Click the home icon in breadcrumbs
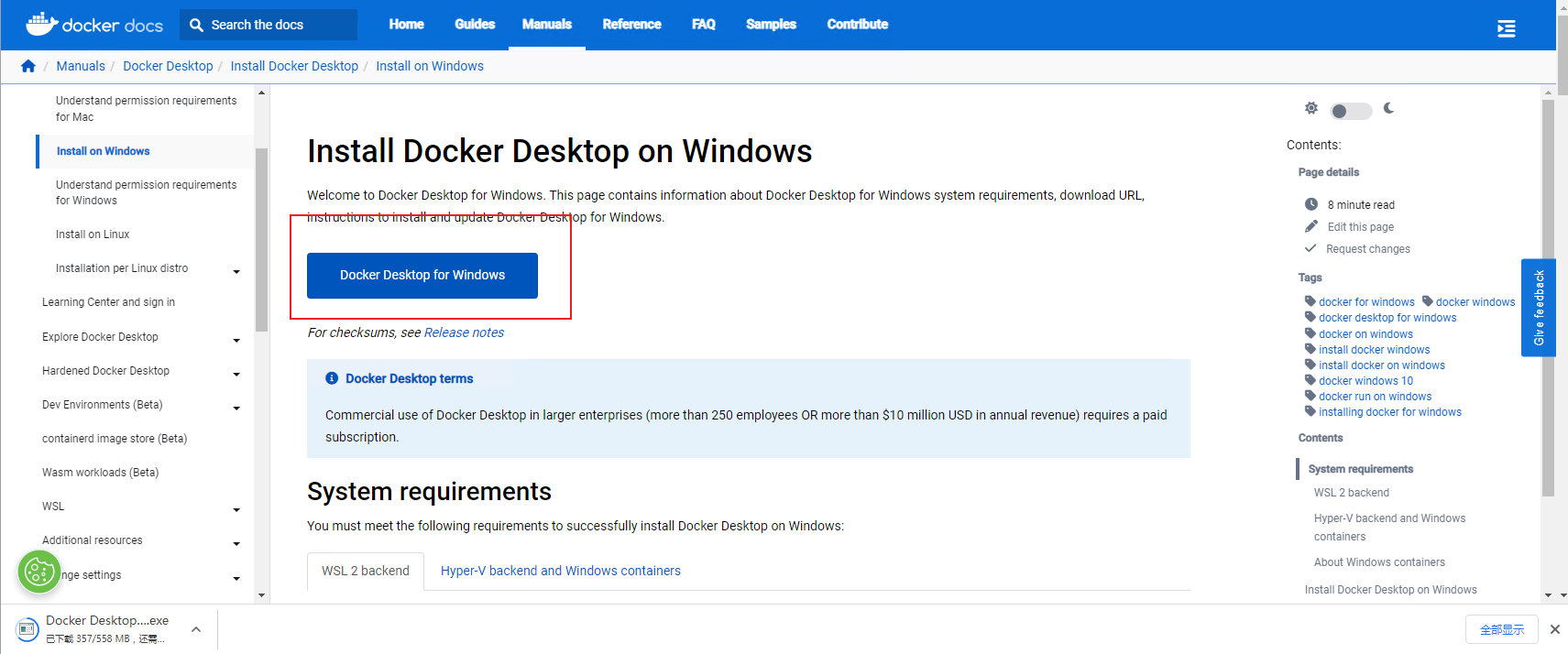This screenshot has height=654, width=1568. pyautogui.click(x=28, y=66)
